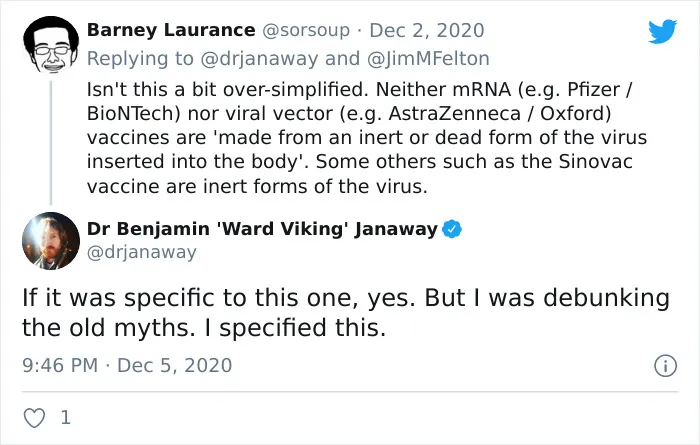Screen dimensions: 700x445
Task: Click the heart like icon
Action: coord(34,418)
